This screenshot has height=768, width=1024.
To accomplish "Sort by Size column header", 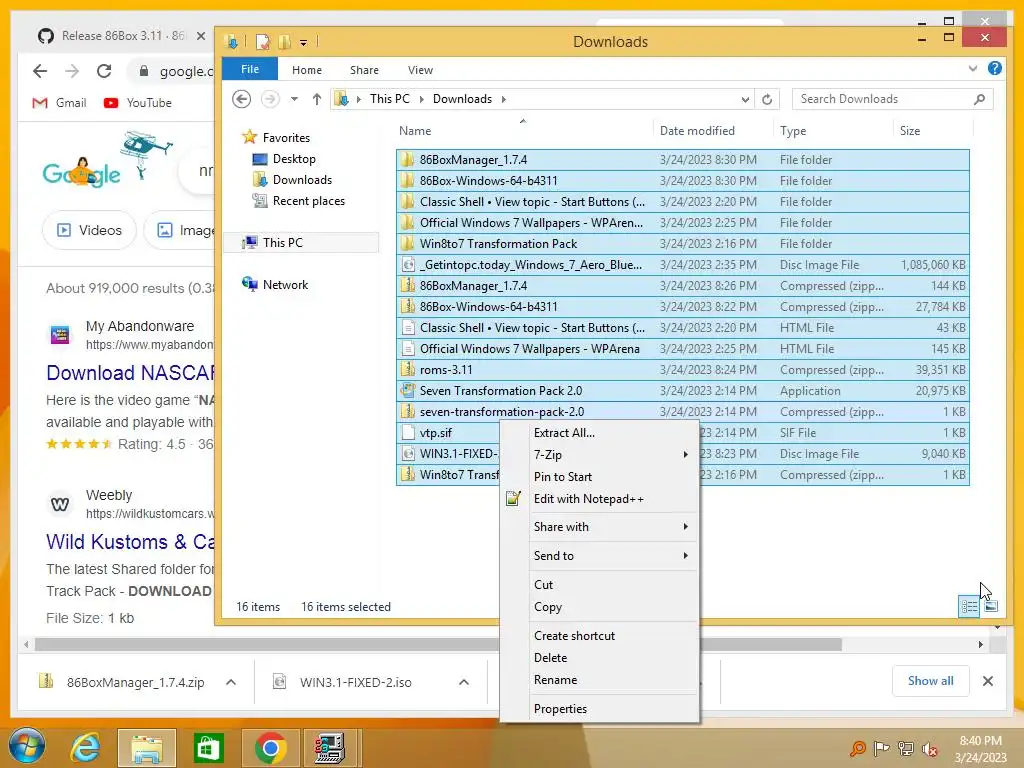I will pyautogui.click(x=910, y=131).
